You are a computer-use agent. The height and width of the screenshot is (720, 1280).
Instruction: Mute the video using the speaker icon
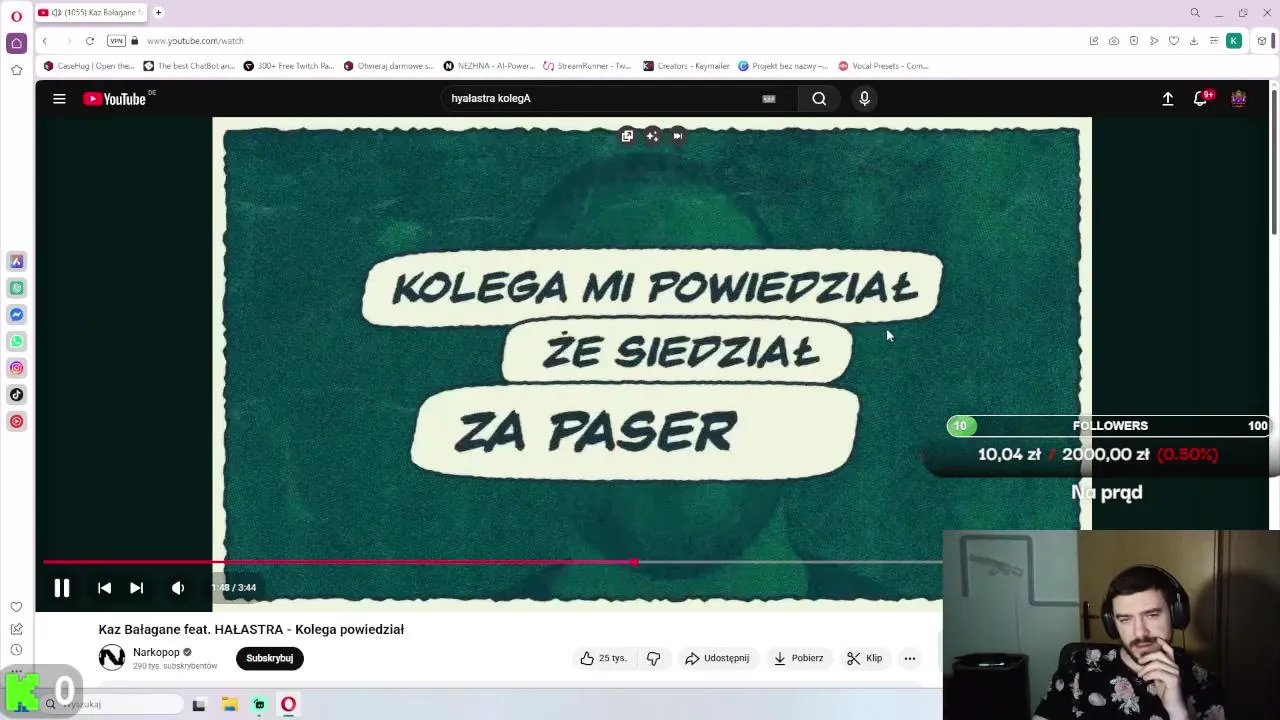(178, 588)
